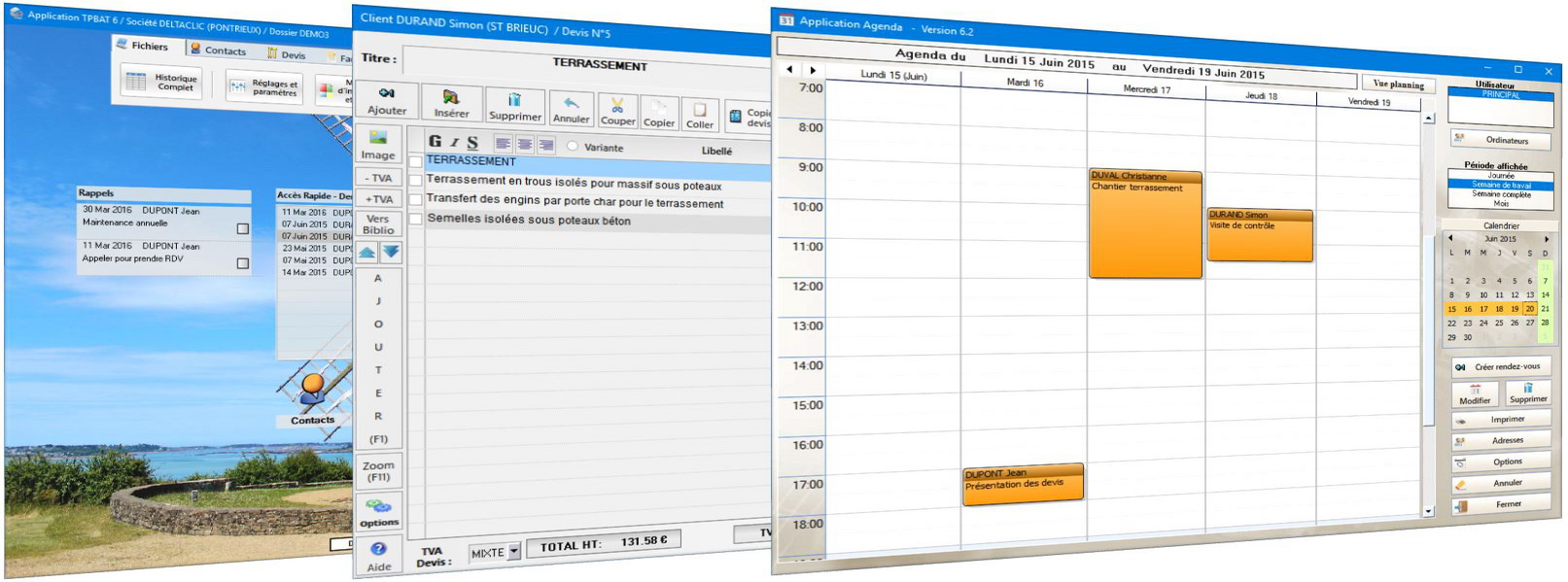Go to next week in Agenda

coord(813,70)
